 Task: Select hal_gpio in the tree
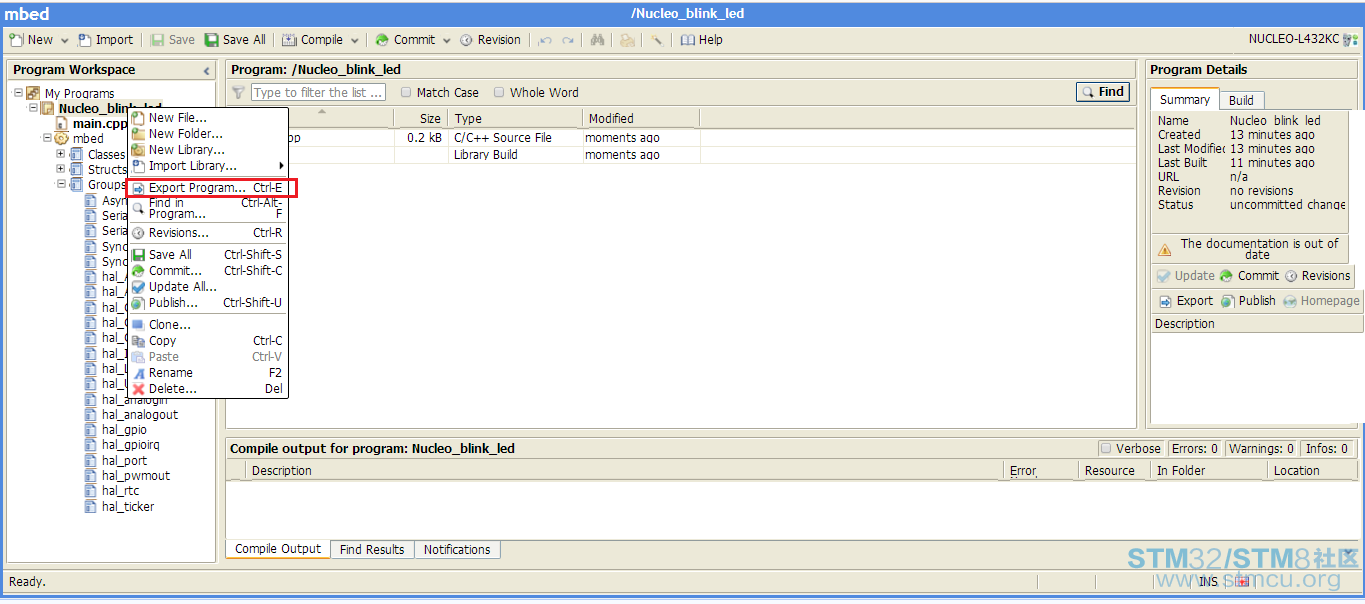(124, 430)
